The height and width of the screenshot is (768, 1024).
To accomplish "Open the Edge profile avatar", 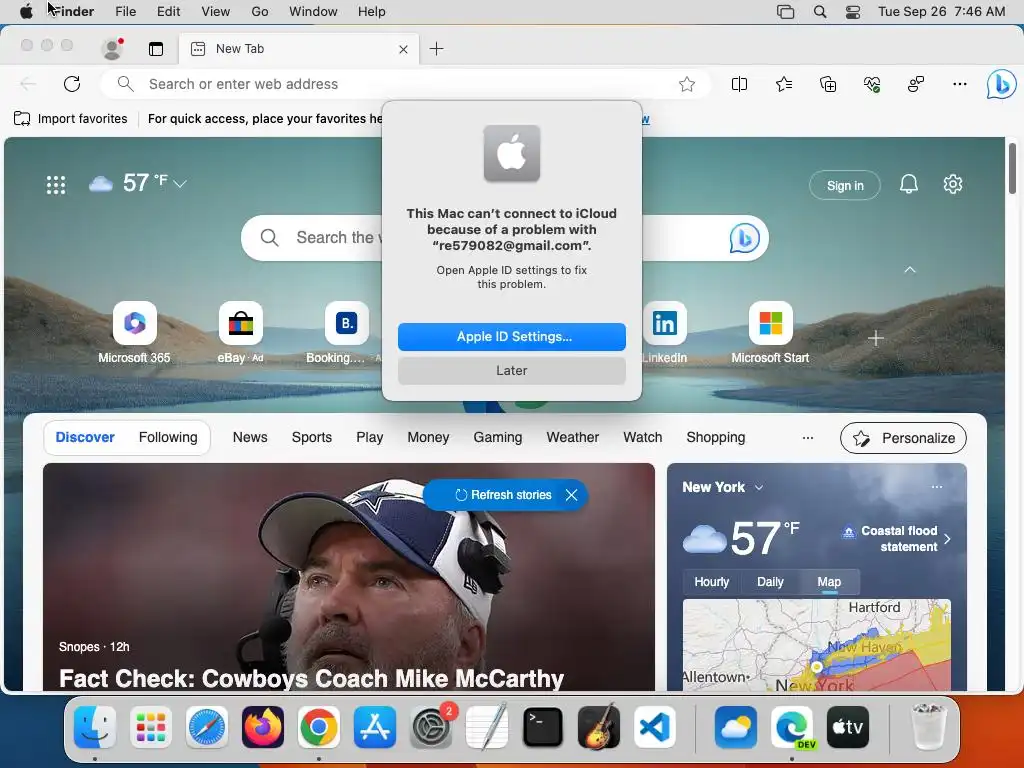I will [112, 49].
